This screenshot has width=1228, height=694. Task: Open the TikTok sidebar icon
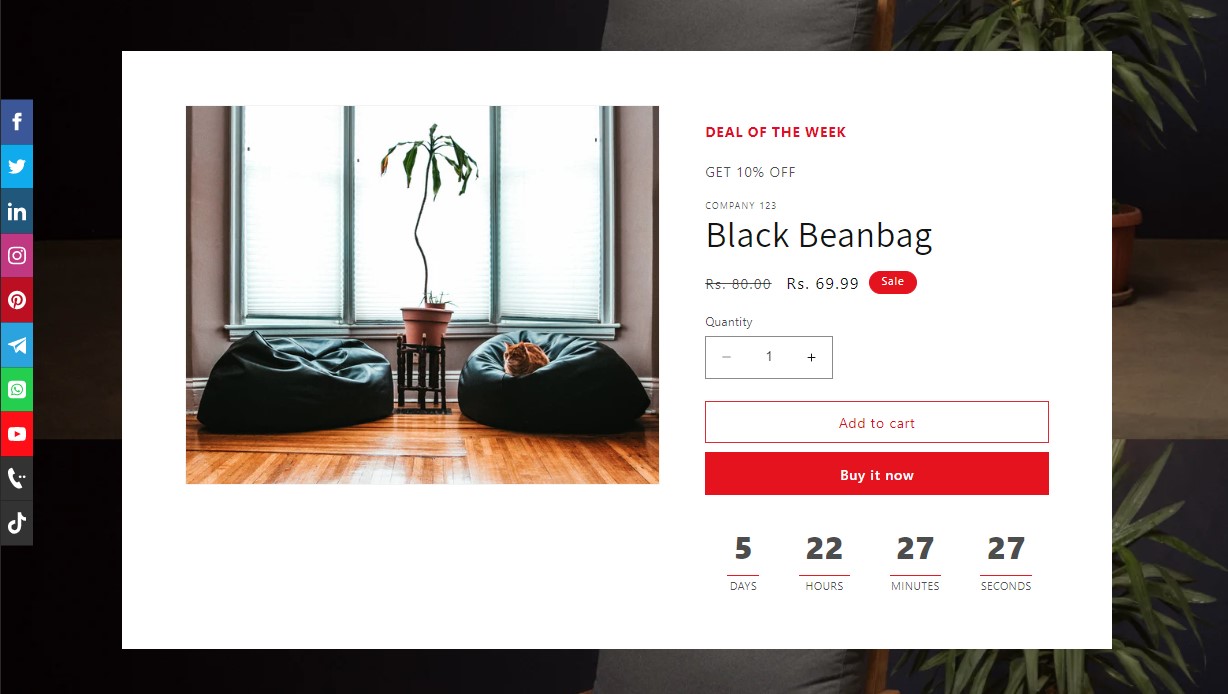pos(16,523)
